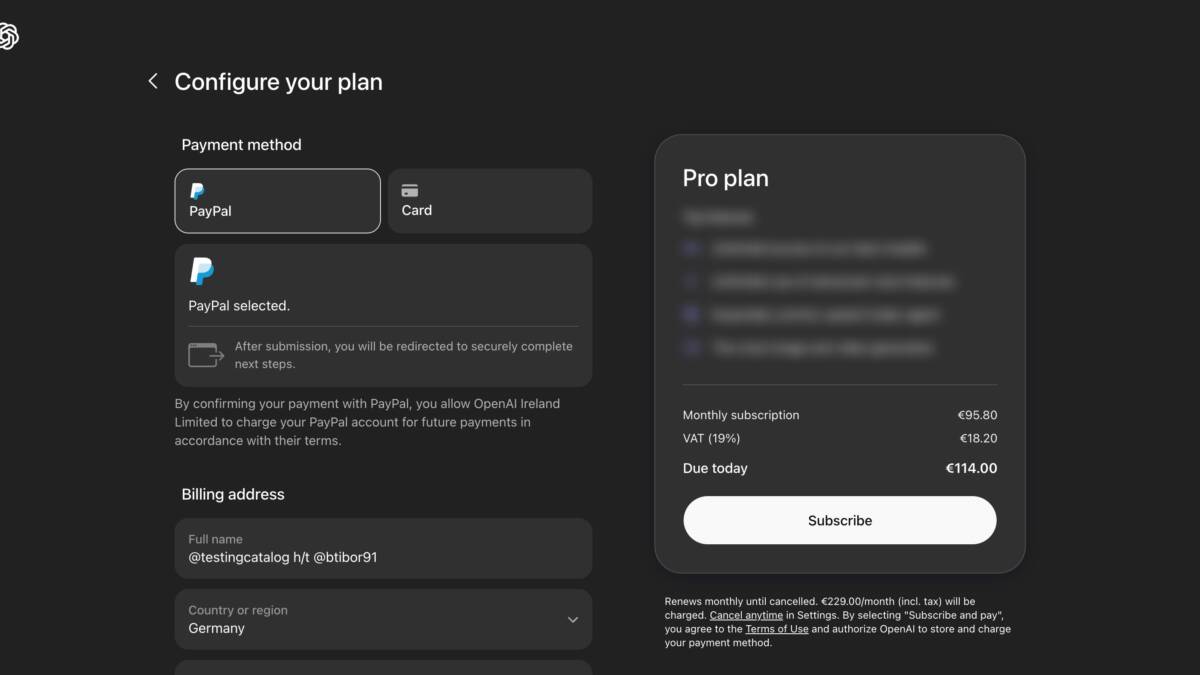Click the third feature checkbox in Pro plan list
This screenshot has width=1200, height=675.
[x=691, y=314]
